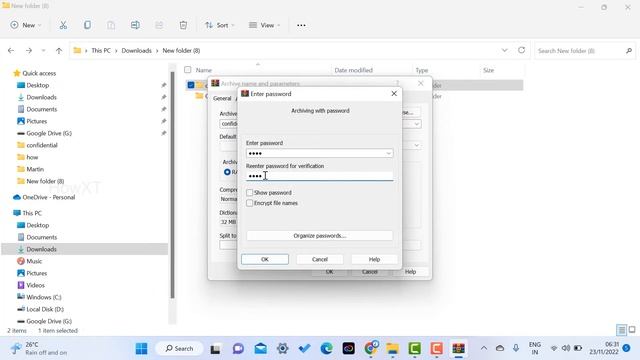The image size is (640, 360).
Task: Enable the Encrypt file names checkbox
Action: click(249, 203)
